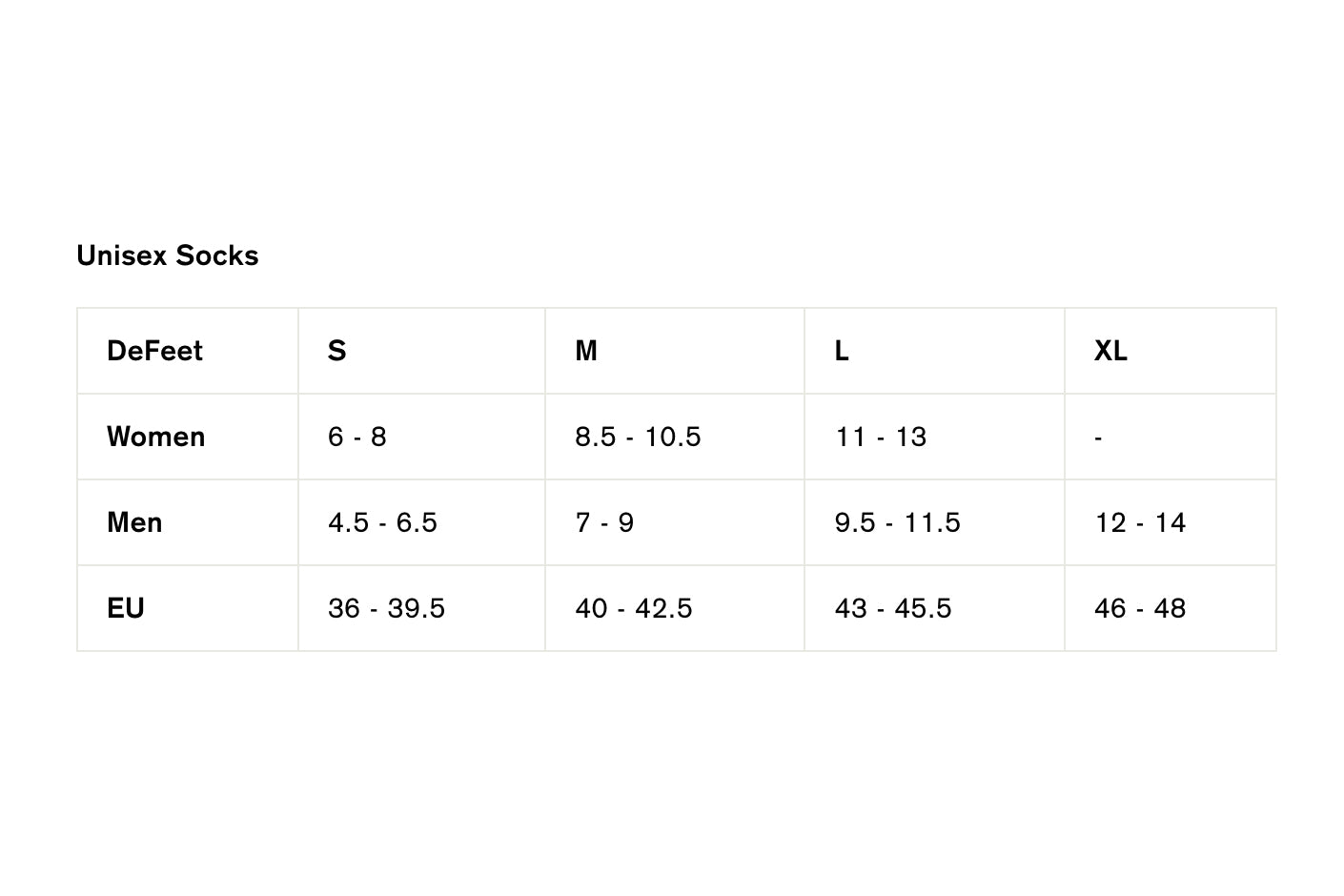Click Women's large size 11 - 13
Viewport: 1344px width, 896px height.
[x=881, y=437]
